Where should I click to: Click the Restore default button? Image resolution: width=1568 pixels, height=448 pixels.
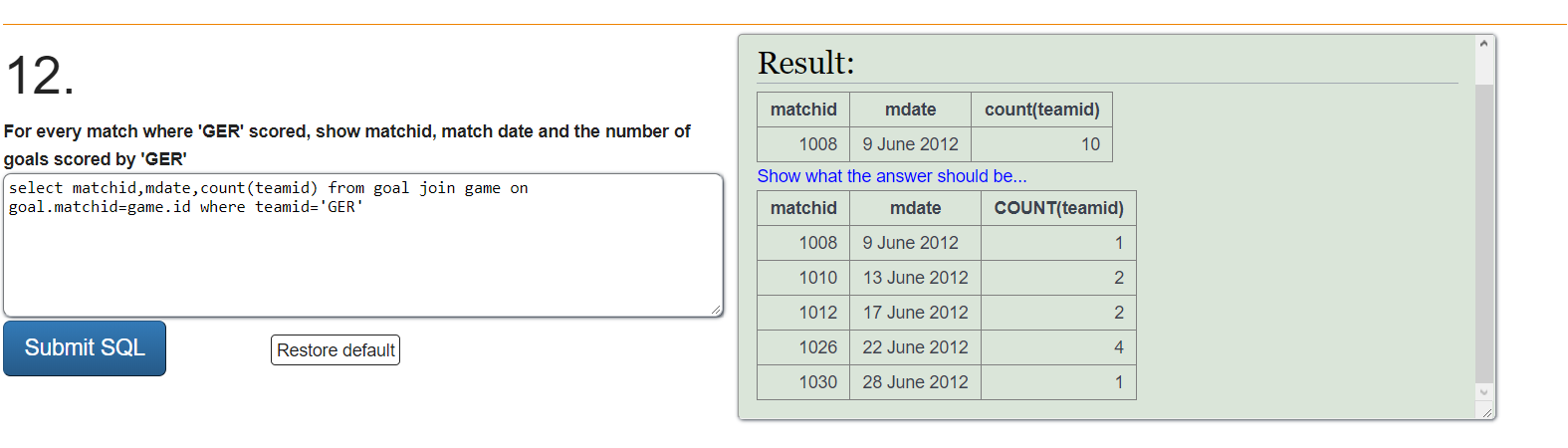click(x=336, y=350)
